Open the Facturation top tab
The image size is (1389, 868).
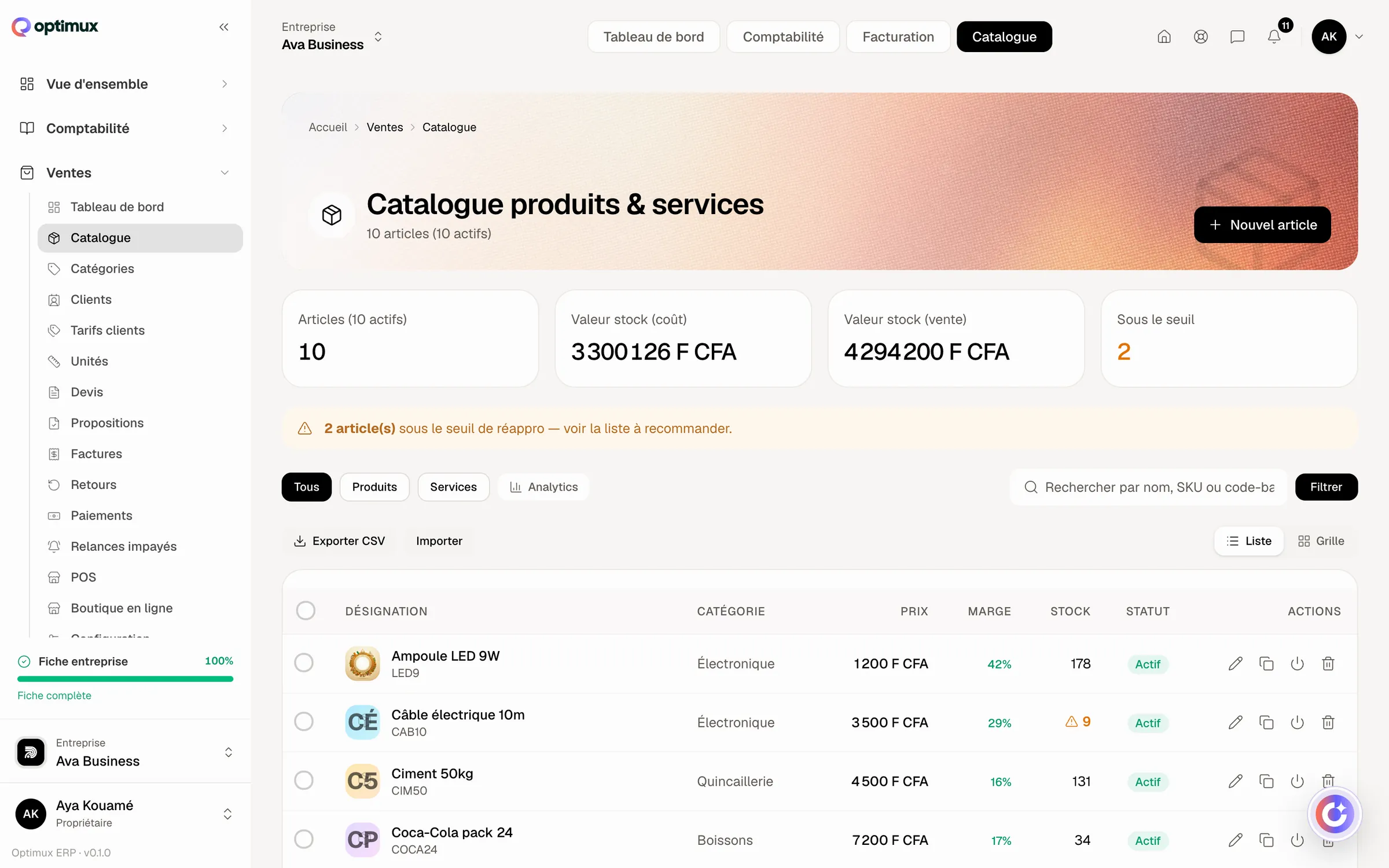(898, 36)
